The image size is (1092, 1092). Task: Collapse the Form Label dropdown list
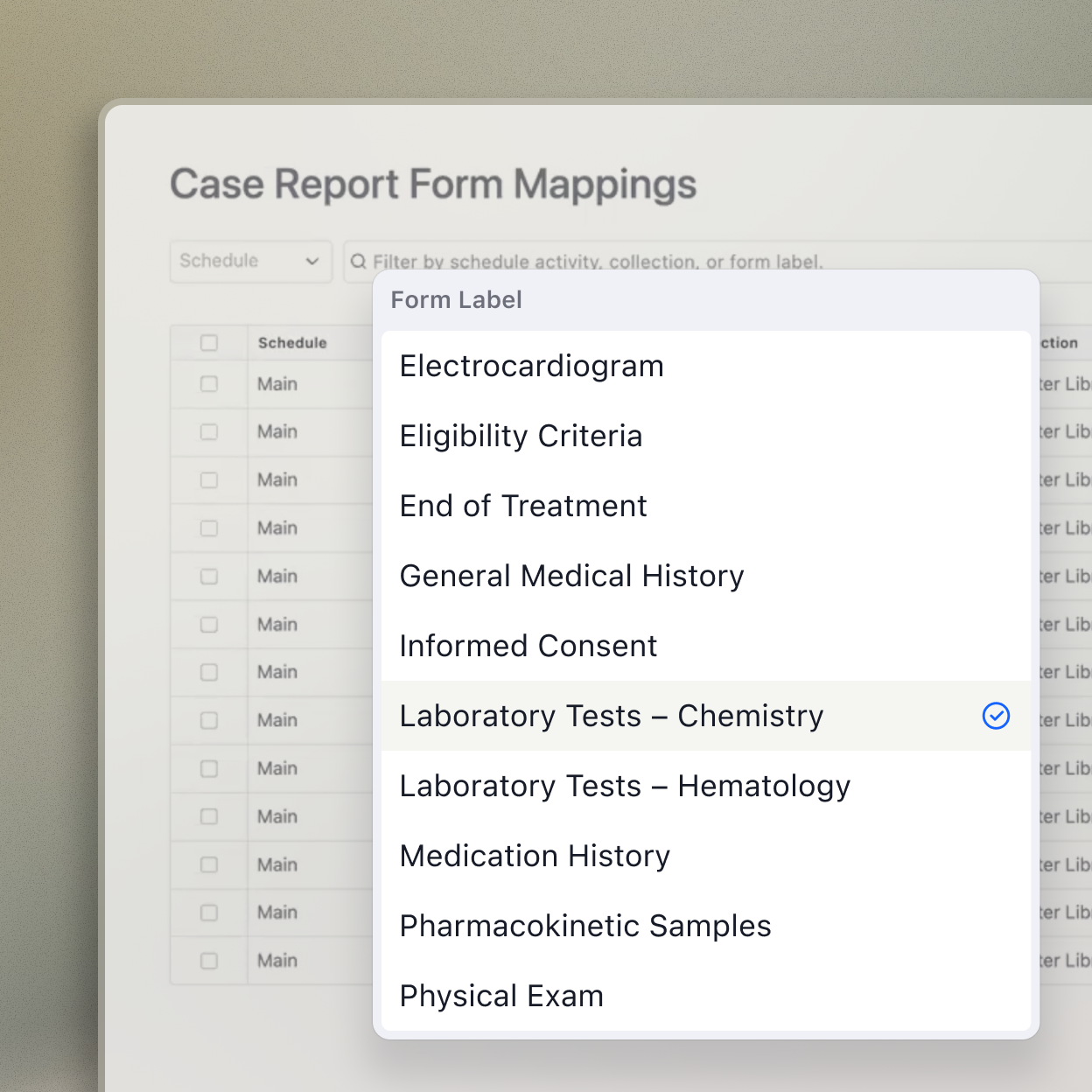click(x=456, y=299)
